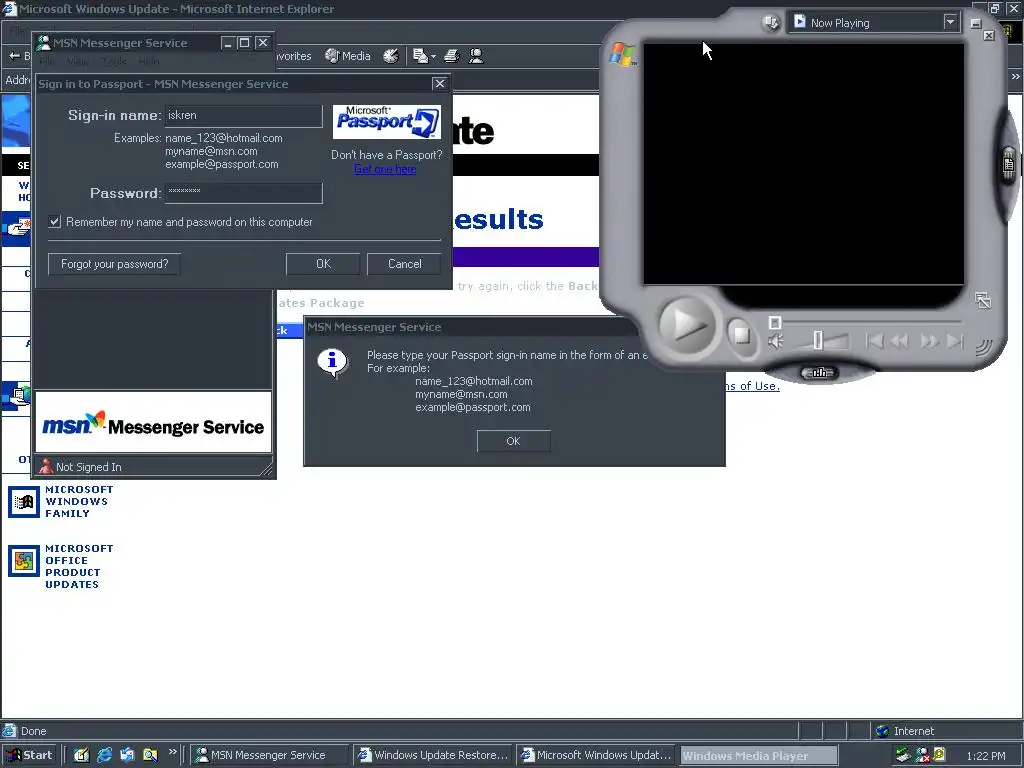Click the Media button in IE toolbar

point(348,56)
